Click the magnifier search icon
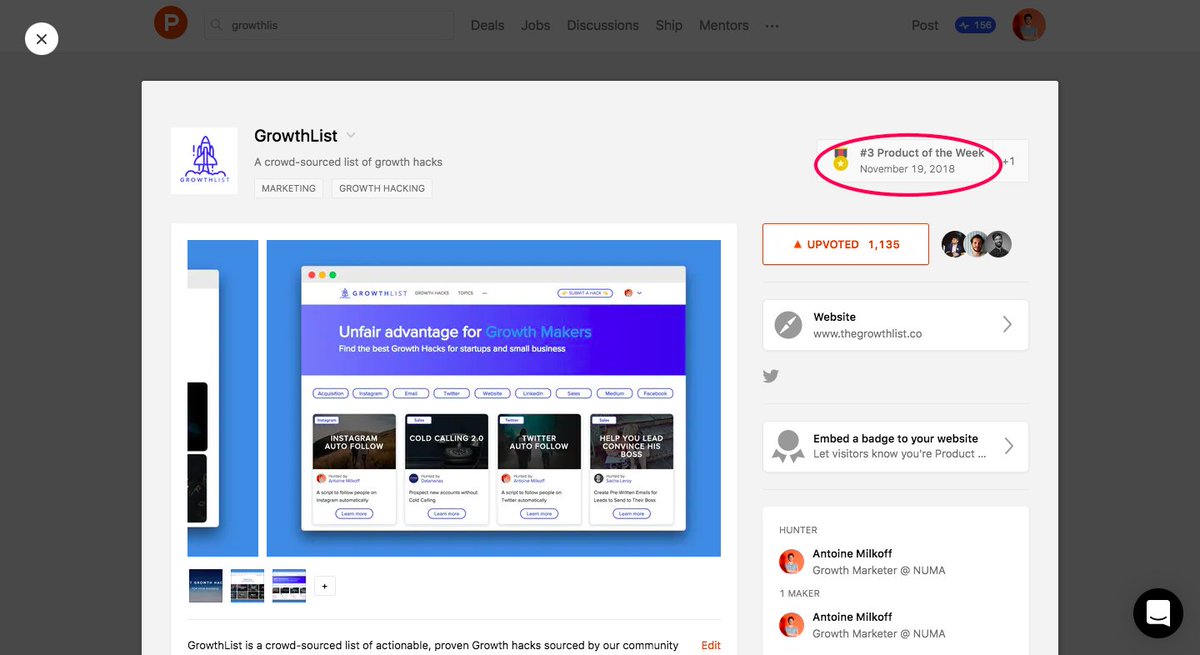 coord(216,25)
